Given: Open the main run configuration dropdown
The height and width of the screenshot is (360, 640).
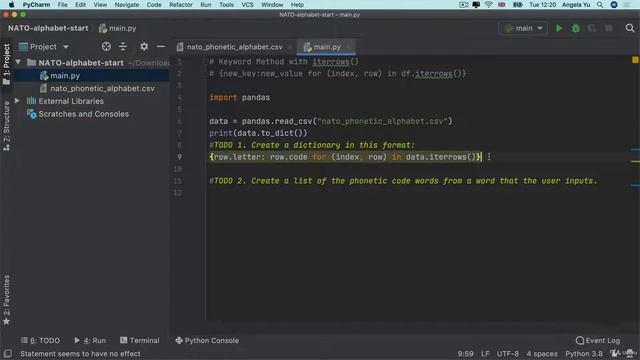Looking at the screenshot, I should [523, 28].
